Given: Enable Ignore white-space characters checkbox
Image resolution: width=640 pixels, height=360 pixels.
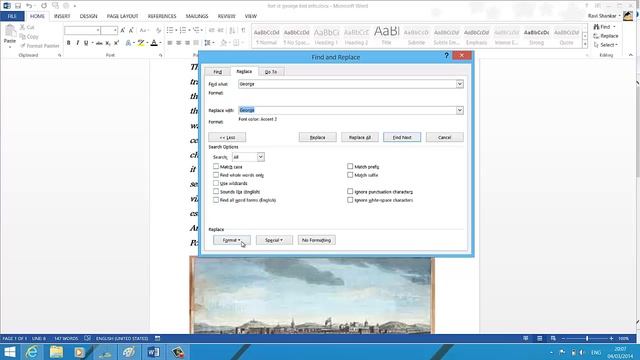Looking at the screenshot, I should click(350, 200).
